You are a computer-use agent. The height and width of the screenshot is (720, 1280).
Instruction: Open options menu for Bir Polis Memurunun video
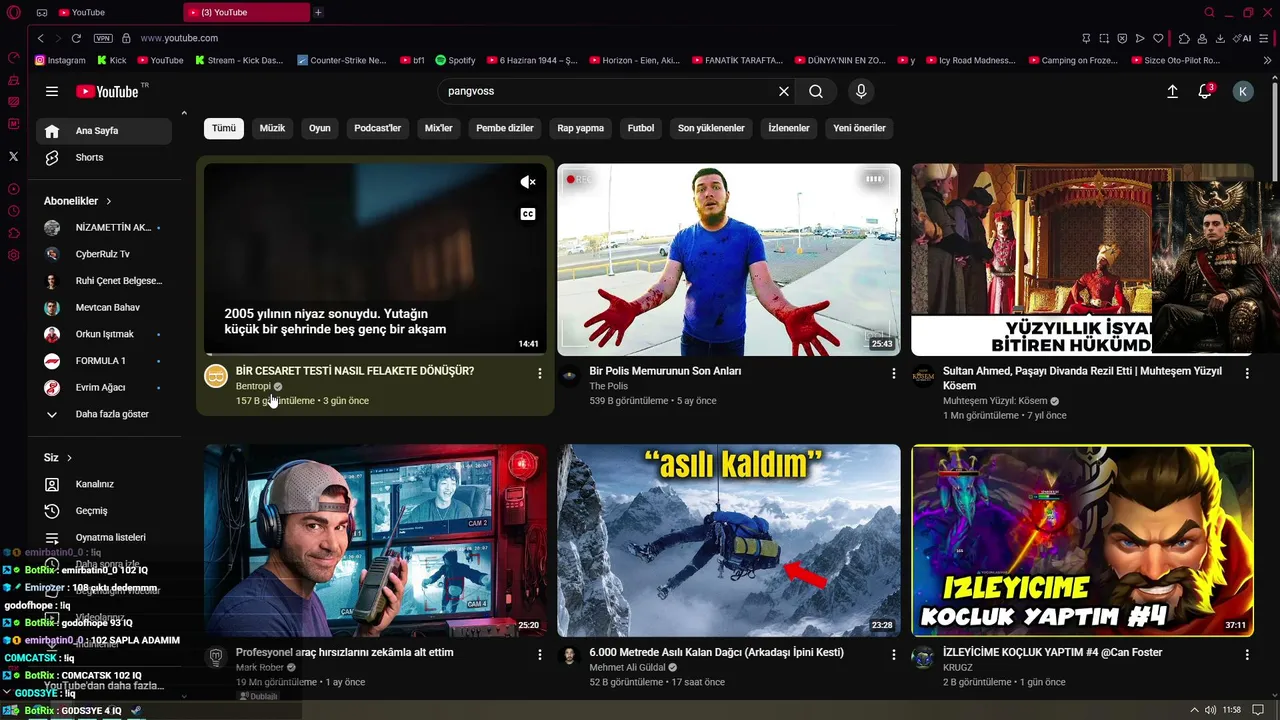point(894,373)
